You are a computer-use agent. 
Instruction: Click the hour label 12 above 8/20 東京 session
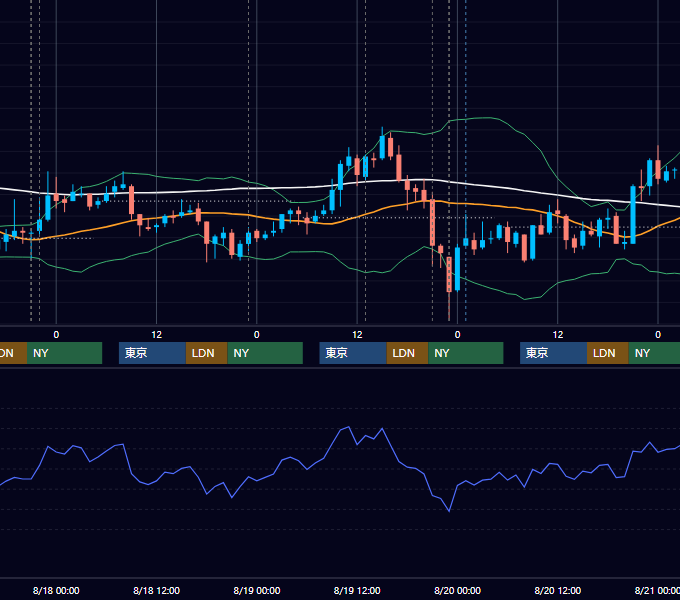[x=558, y=335]
